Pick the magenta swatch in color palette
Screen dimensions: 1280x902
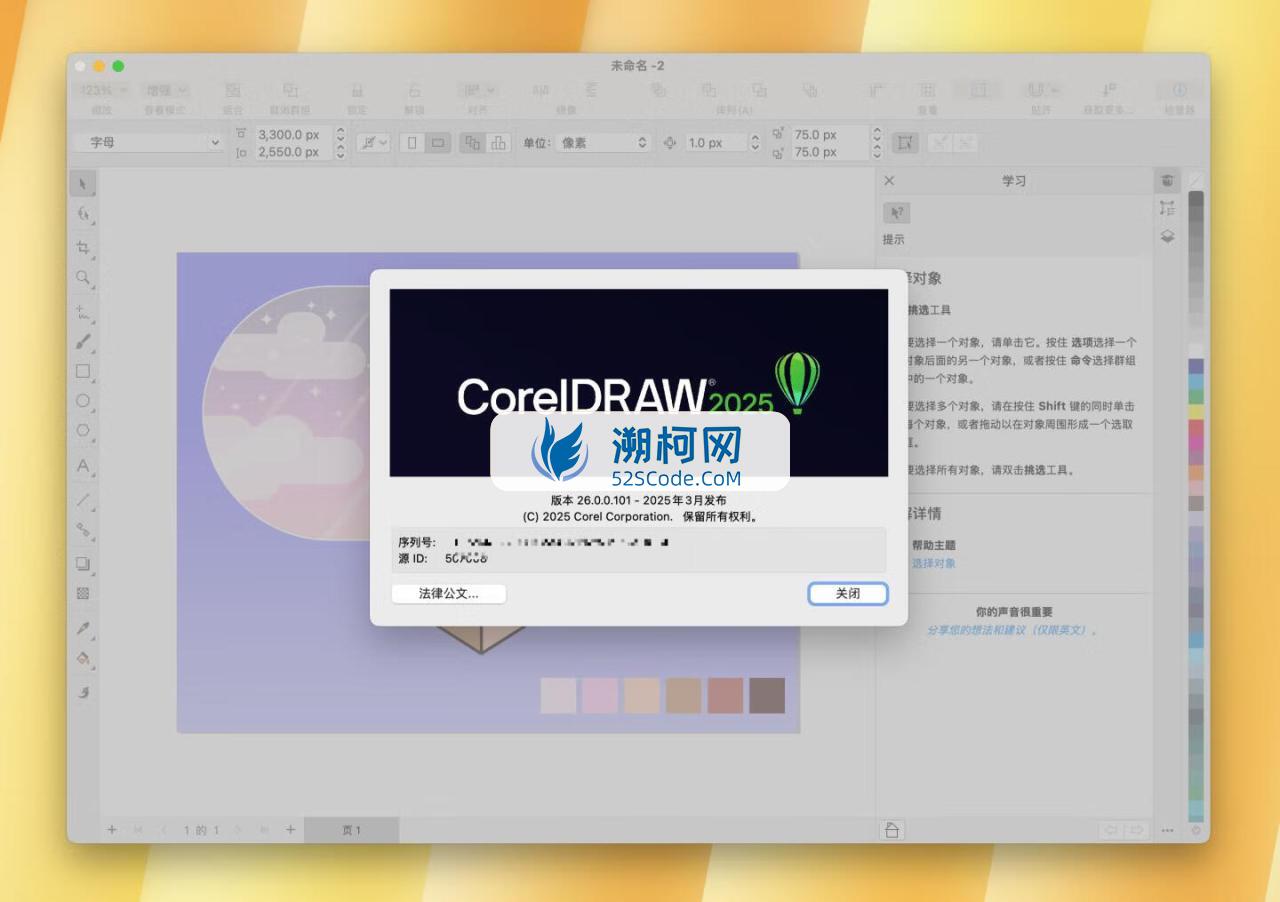point(1196,442)
